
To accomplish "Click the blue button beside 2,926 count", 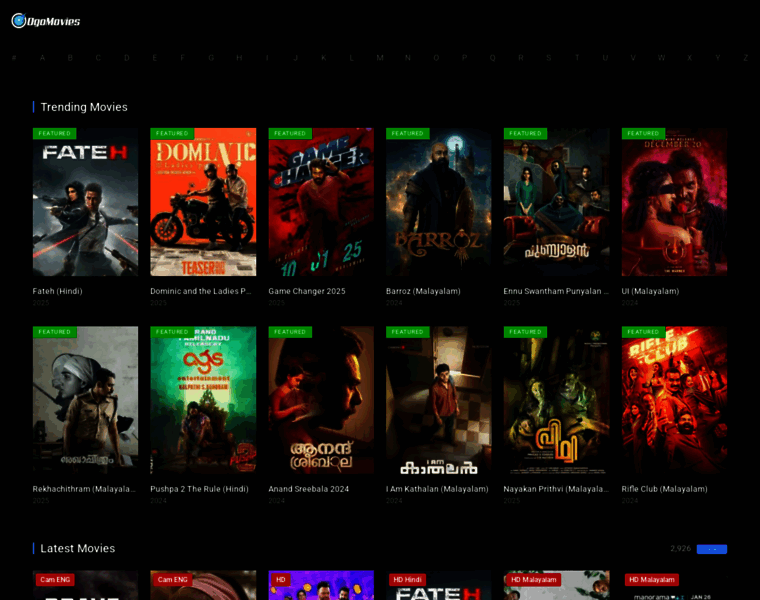I will point(712,549).
